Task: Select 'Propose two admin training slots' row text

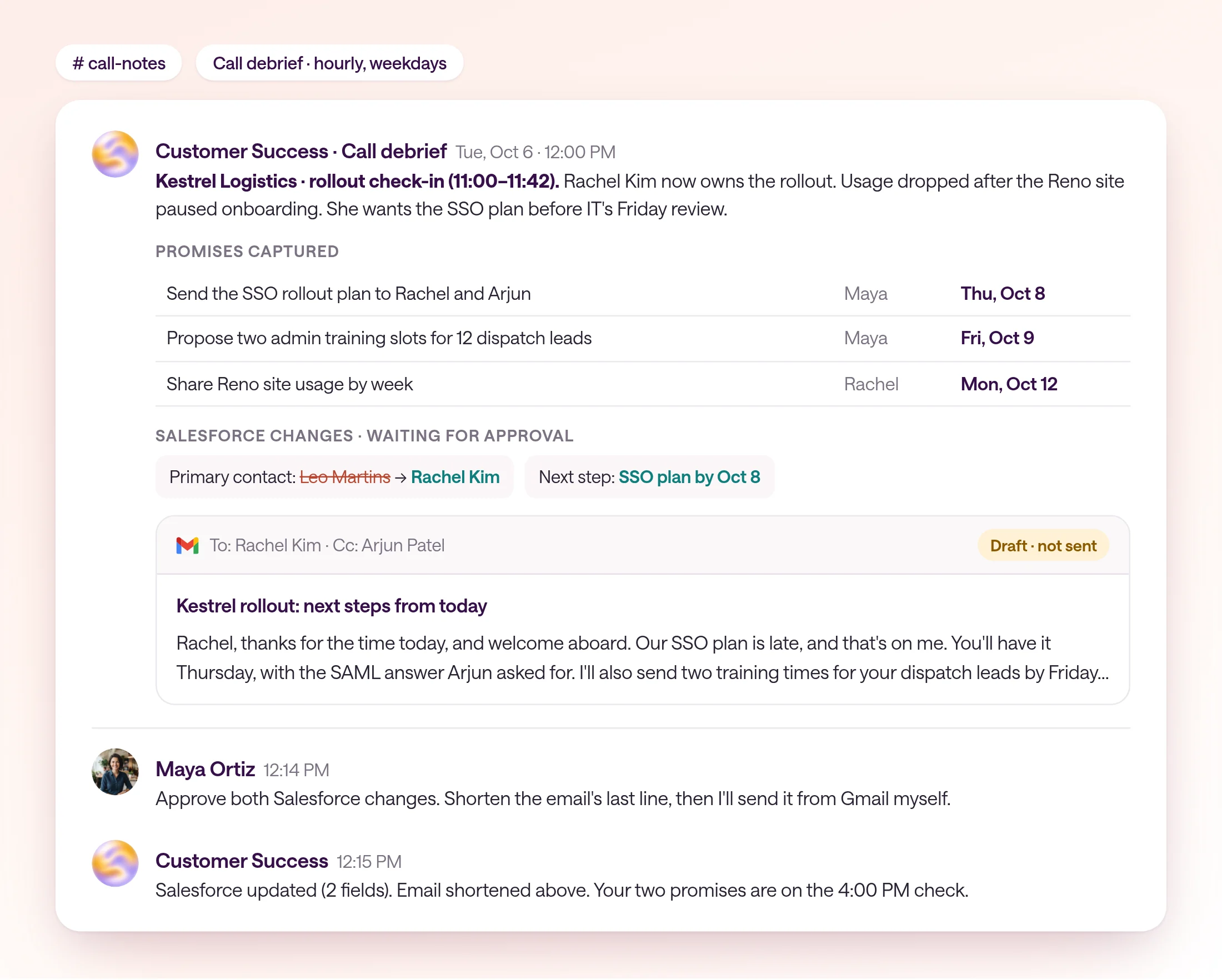Action: (x=379, y=338)
